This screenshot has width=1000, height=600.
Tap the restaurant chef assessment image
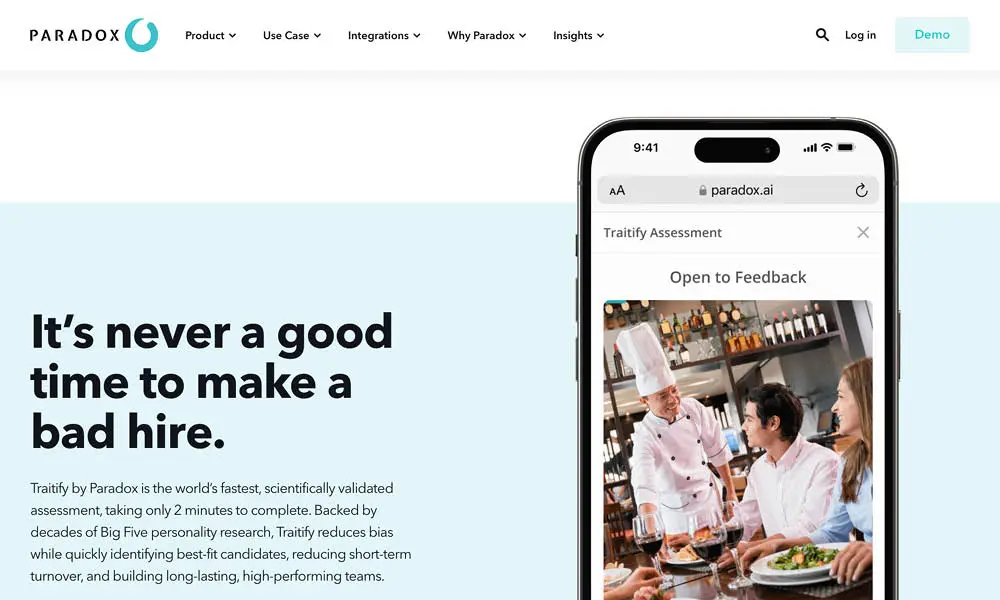738,450
